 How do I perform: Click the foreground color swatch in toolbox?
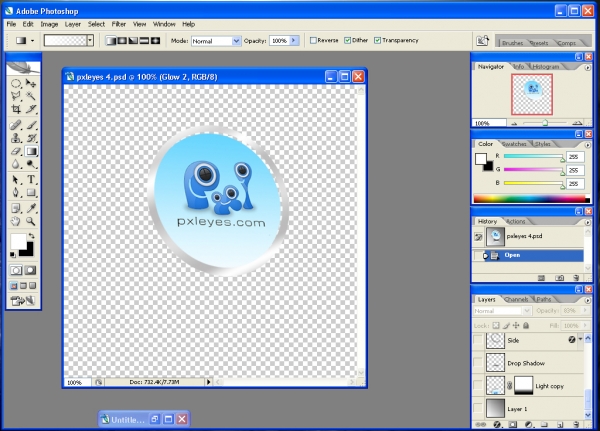coord(18,241)
